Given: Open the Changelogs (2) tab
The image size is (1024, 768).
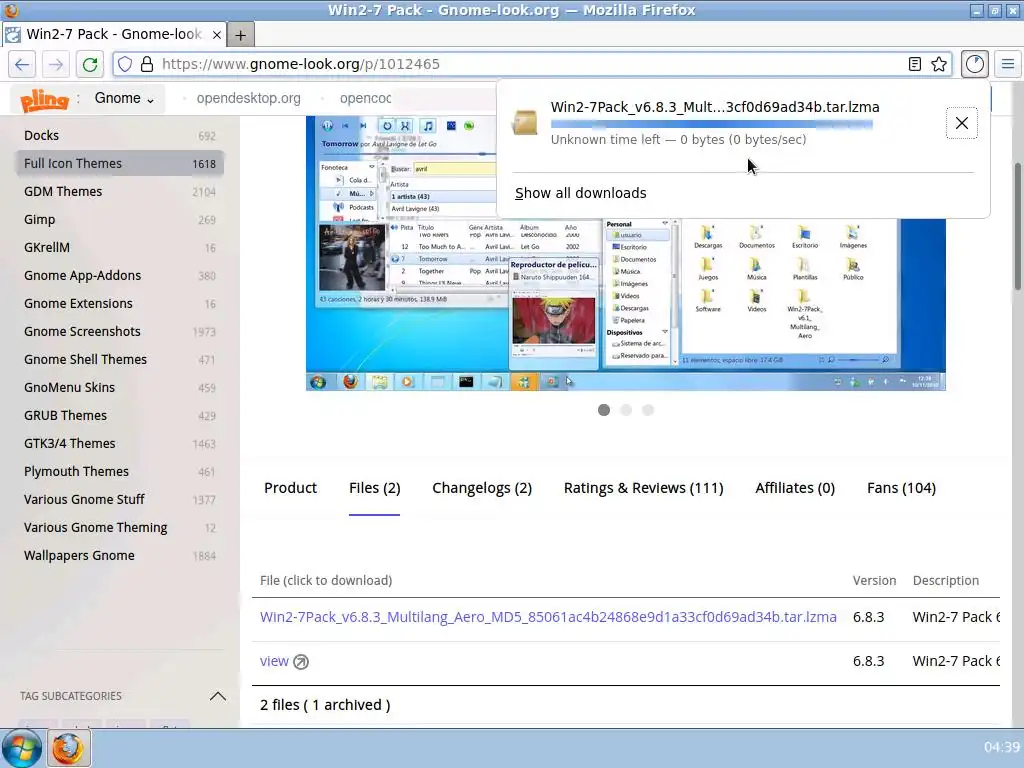Looking at the screenshot, I should point(482,488).
